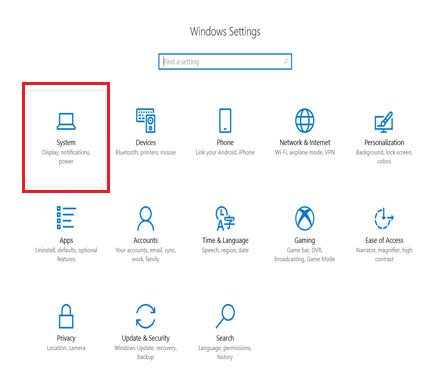Select the Time & Language icon
This screenshot has width=440, height=390.
coord(225,218)
